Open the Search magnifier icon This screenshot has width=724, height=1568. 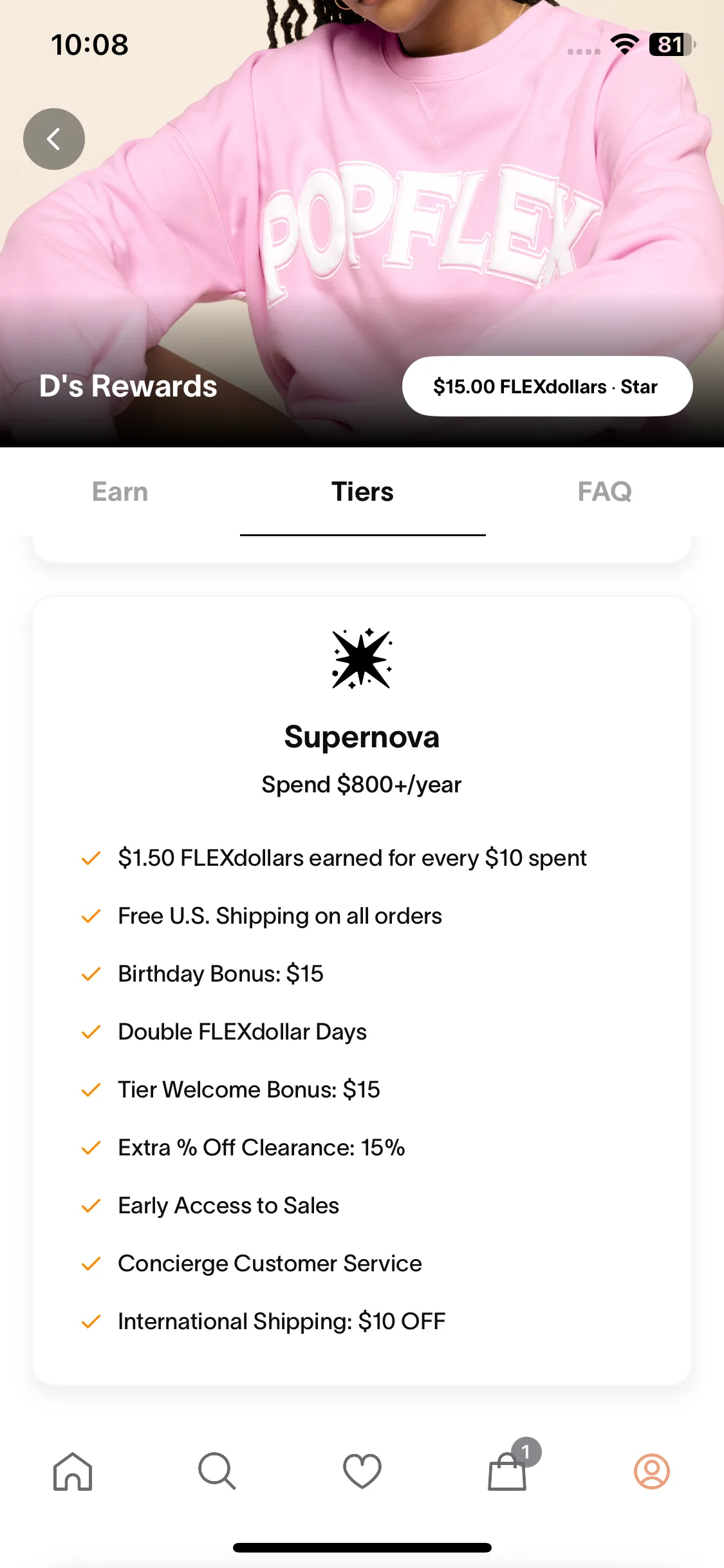(217, 1471)
